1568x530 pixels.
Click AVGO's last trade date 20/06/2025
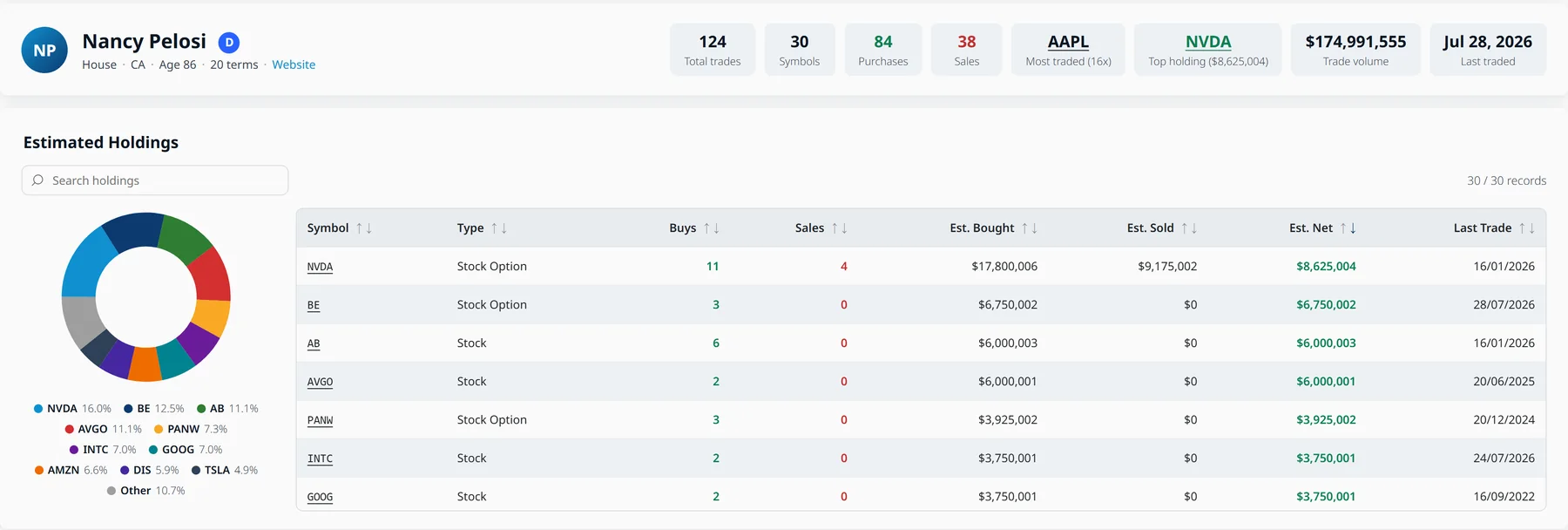pos(1504,382)
